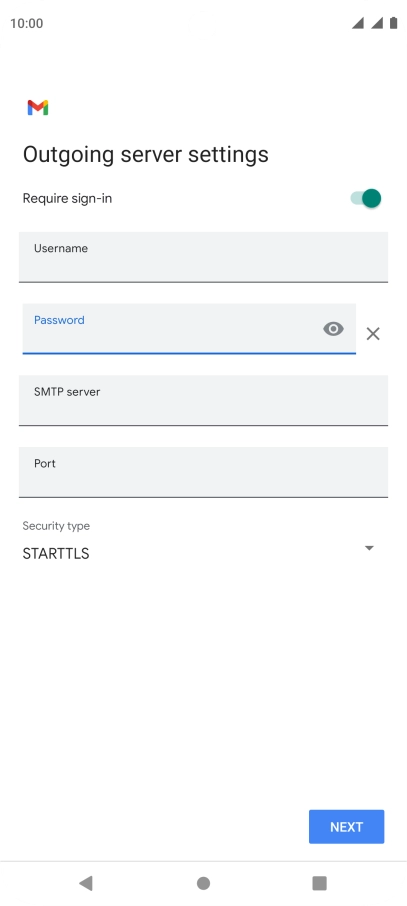
Task: Tap the second signal strength icon
Action: pyautogui.click(x=376, y=23)
